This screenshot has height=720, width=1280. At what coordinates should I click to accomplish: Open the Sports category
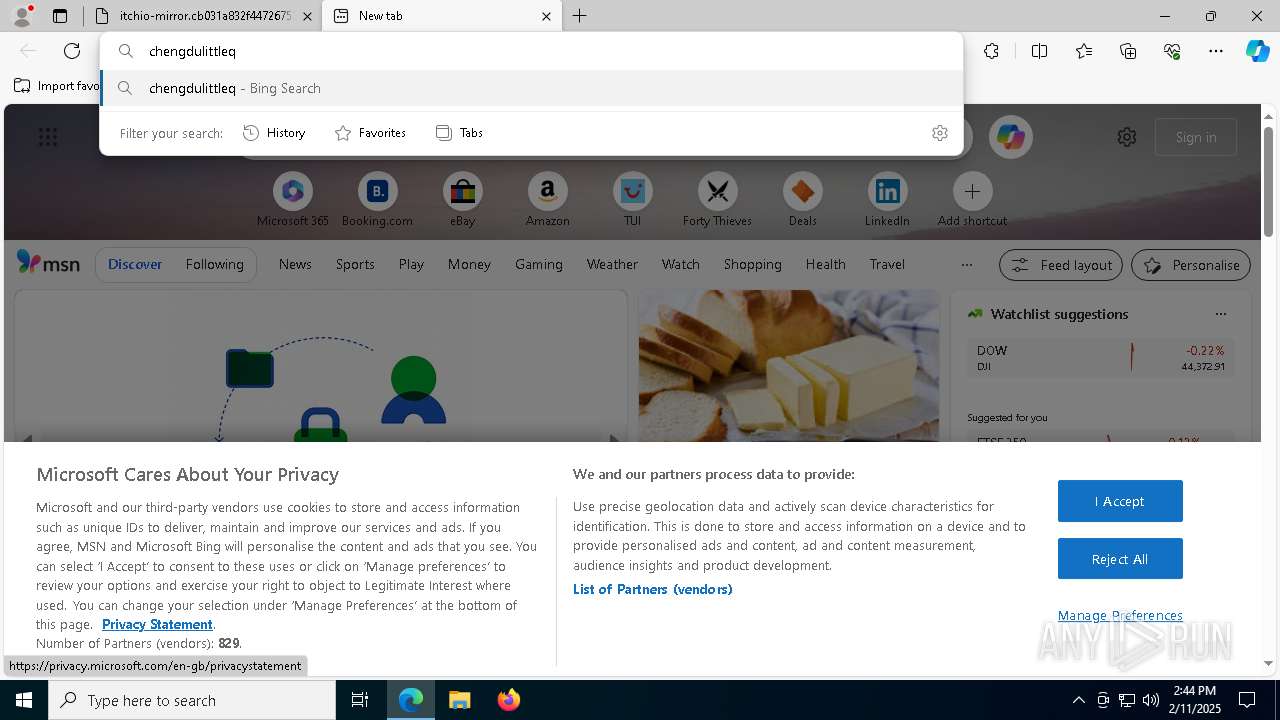tap(355, 264)
